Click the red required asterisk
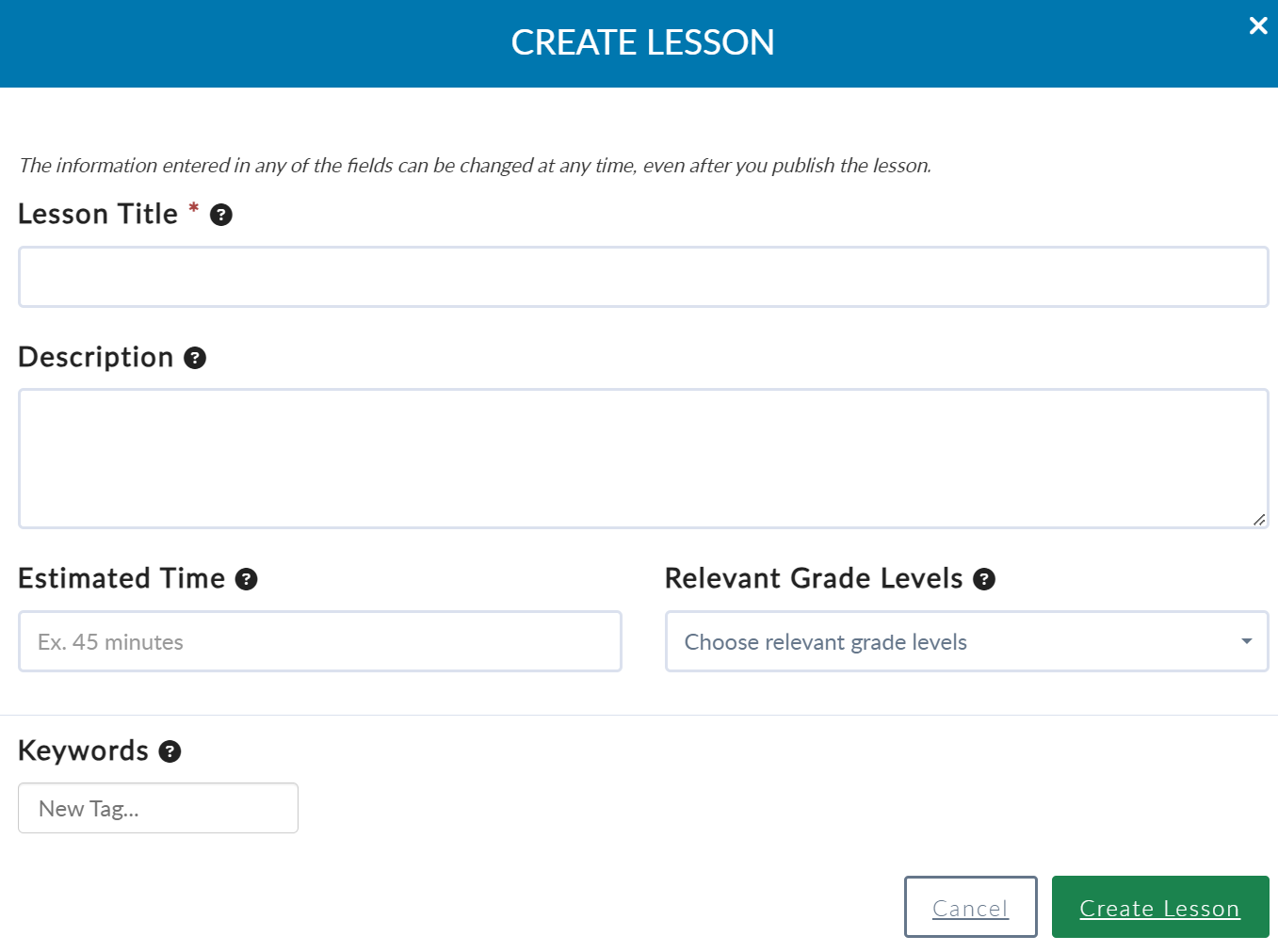The image size is (1278, 952). (193, 208)
